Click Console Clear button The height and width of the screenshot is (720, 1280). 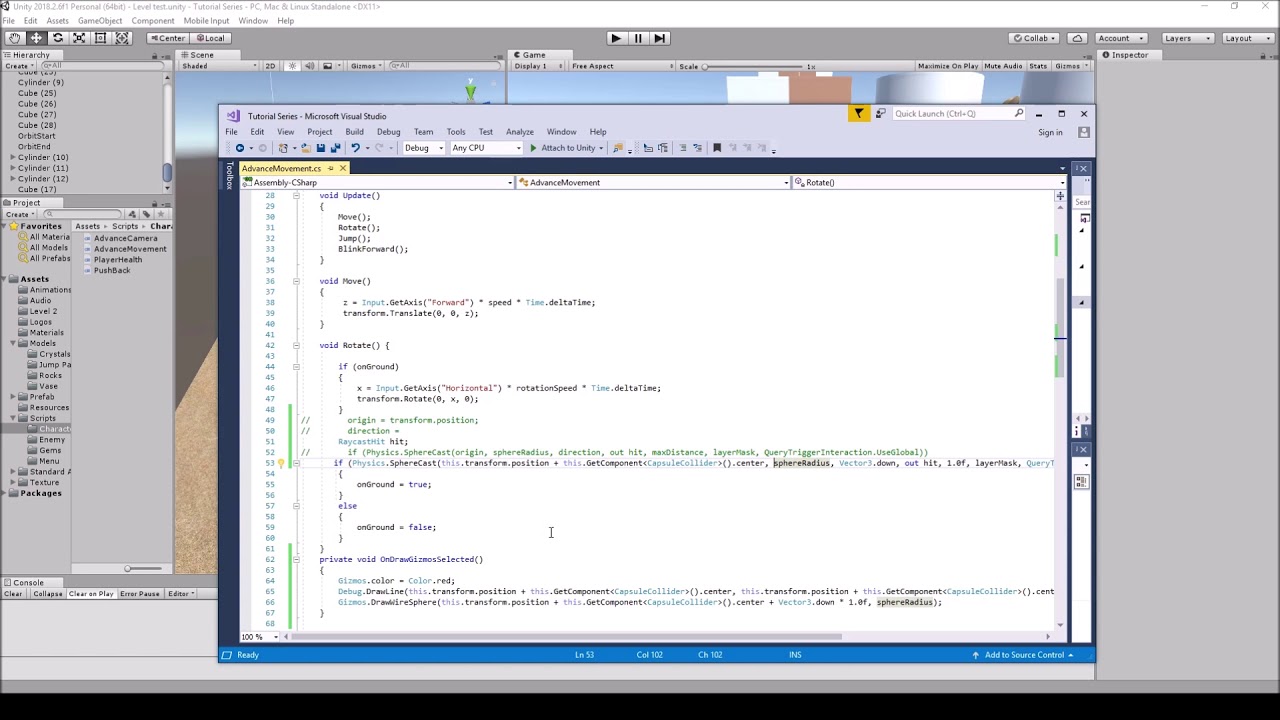[x=13, y=594]
